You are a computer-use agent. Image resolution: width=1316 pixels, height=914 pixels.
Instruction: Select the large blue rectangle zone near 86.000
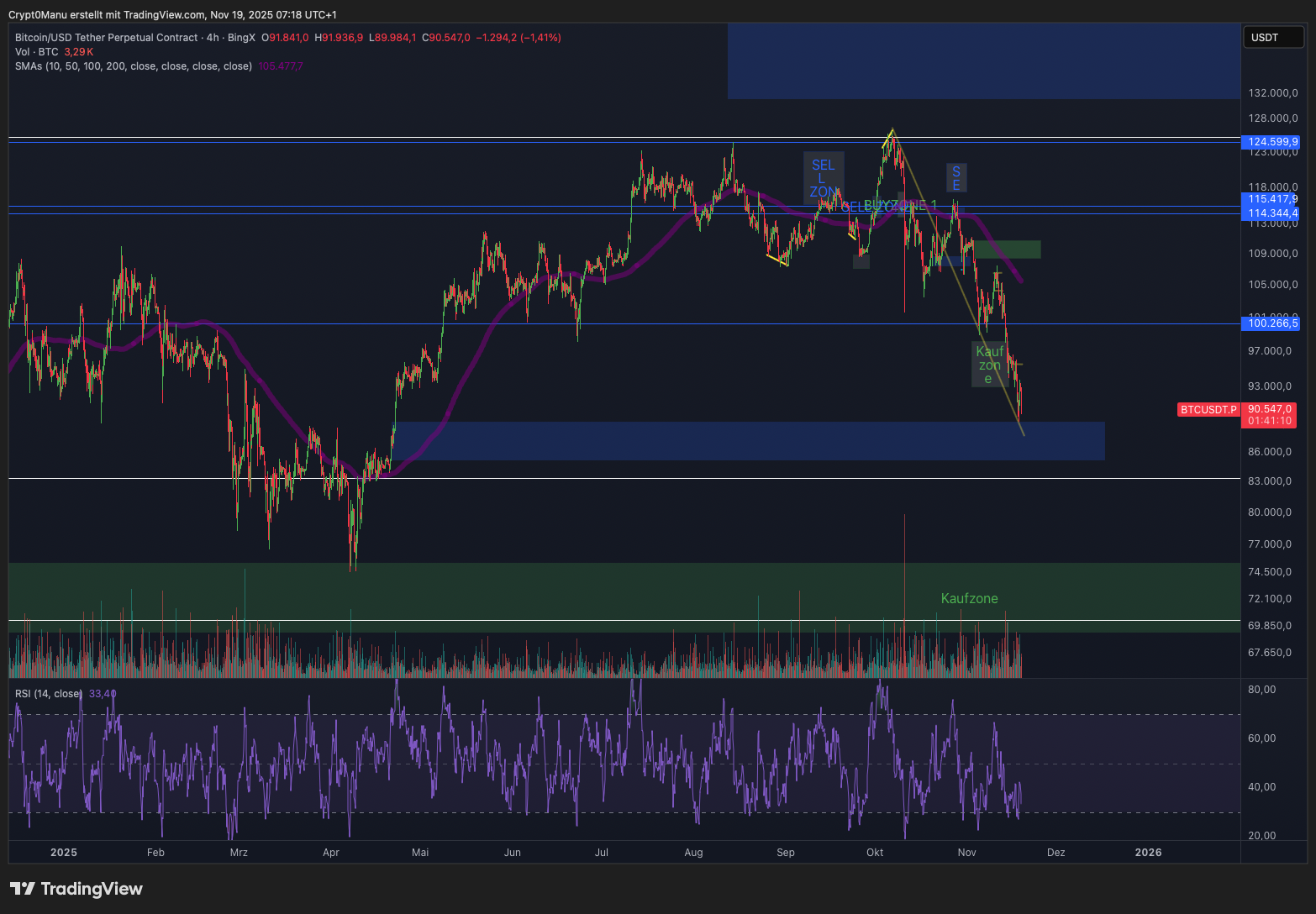click(x=748, y=441)
